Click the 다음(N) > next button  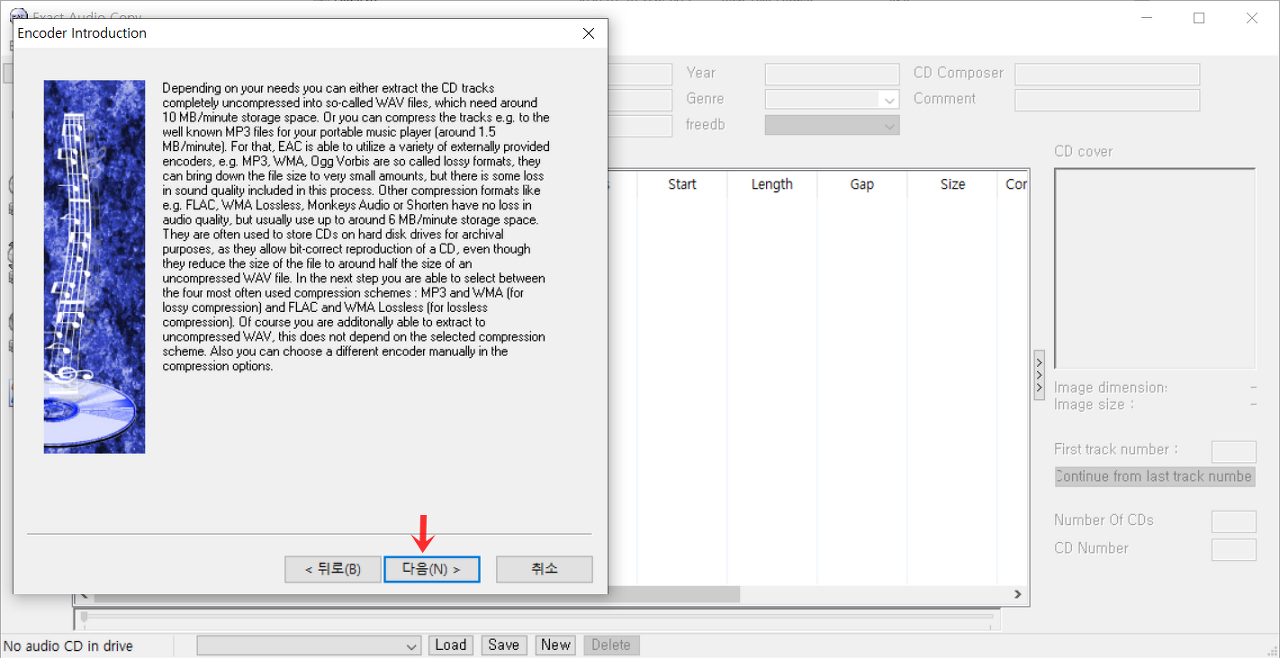432,569
